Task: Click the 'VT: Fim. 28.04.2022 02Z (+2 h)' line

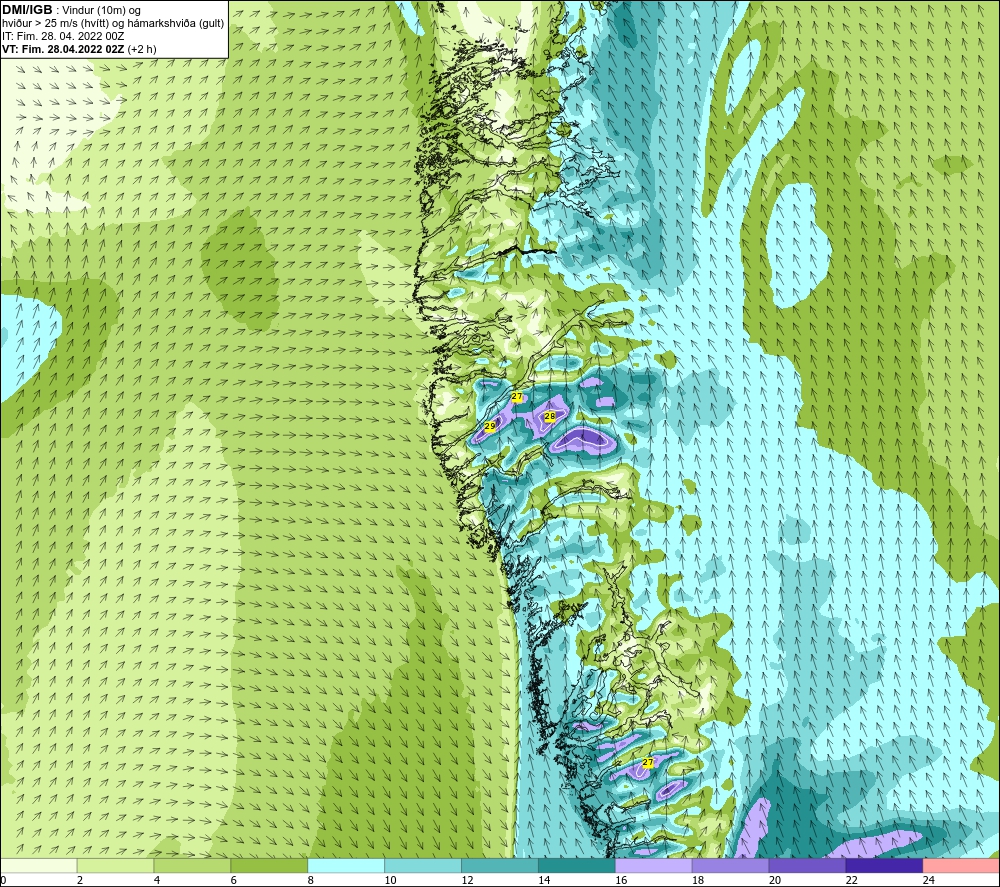Action: (79, 49)
